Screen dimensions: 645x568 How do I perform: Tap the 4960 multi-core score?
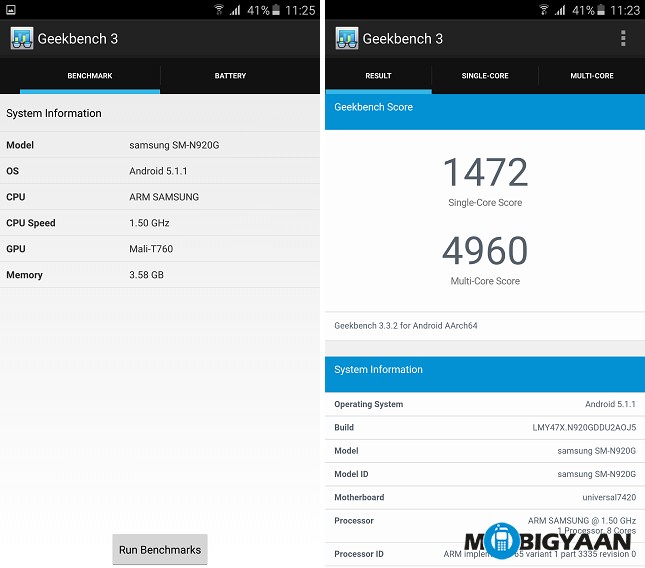[x=485, y=250]
